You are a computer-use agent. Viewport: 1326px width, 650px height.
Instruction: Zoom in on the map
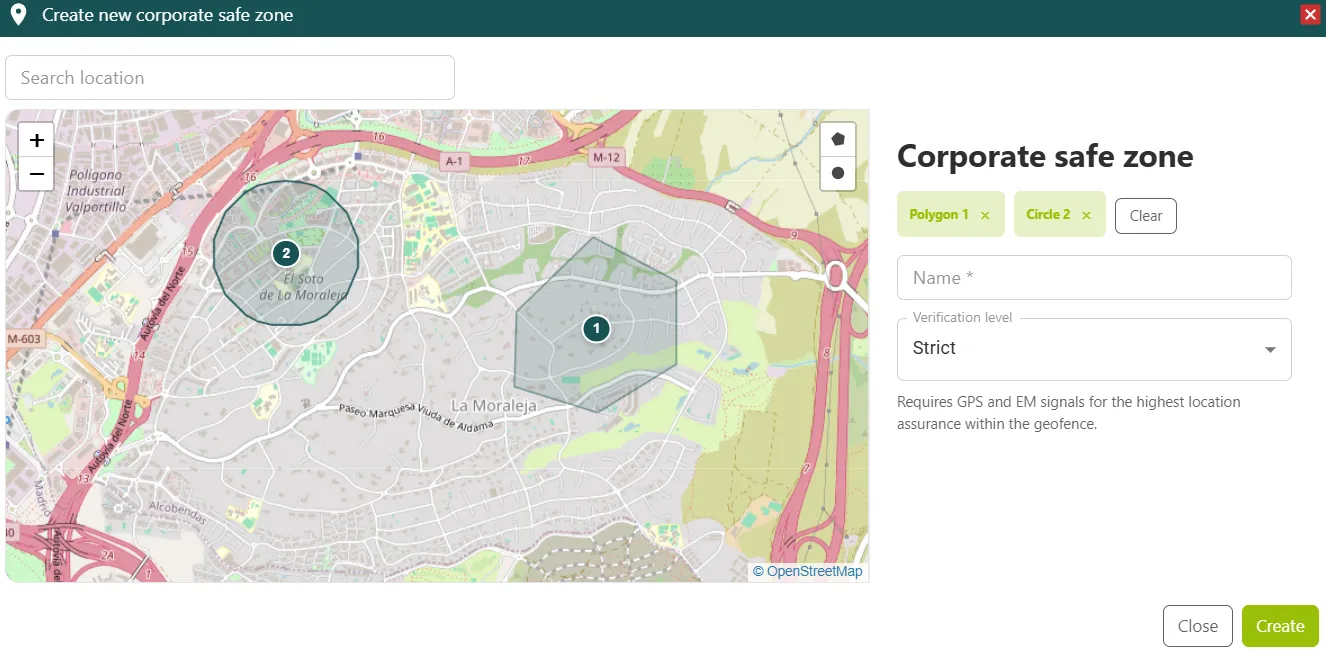pos(36,141)
